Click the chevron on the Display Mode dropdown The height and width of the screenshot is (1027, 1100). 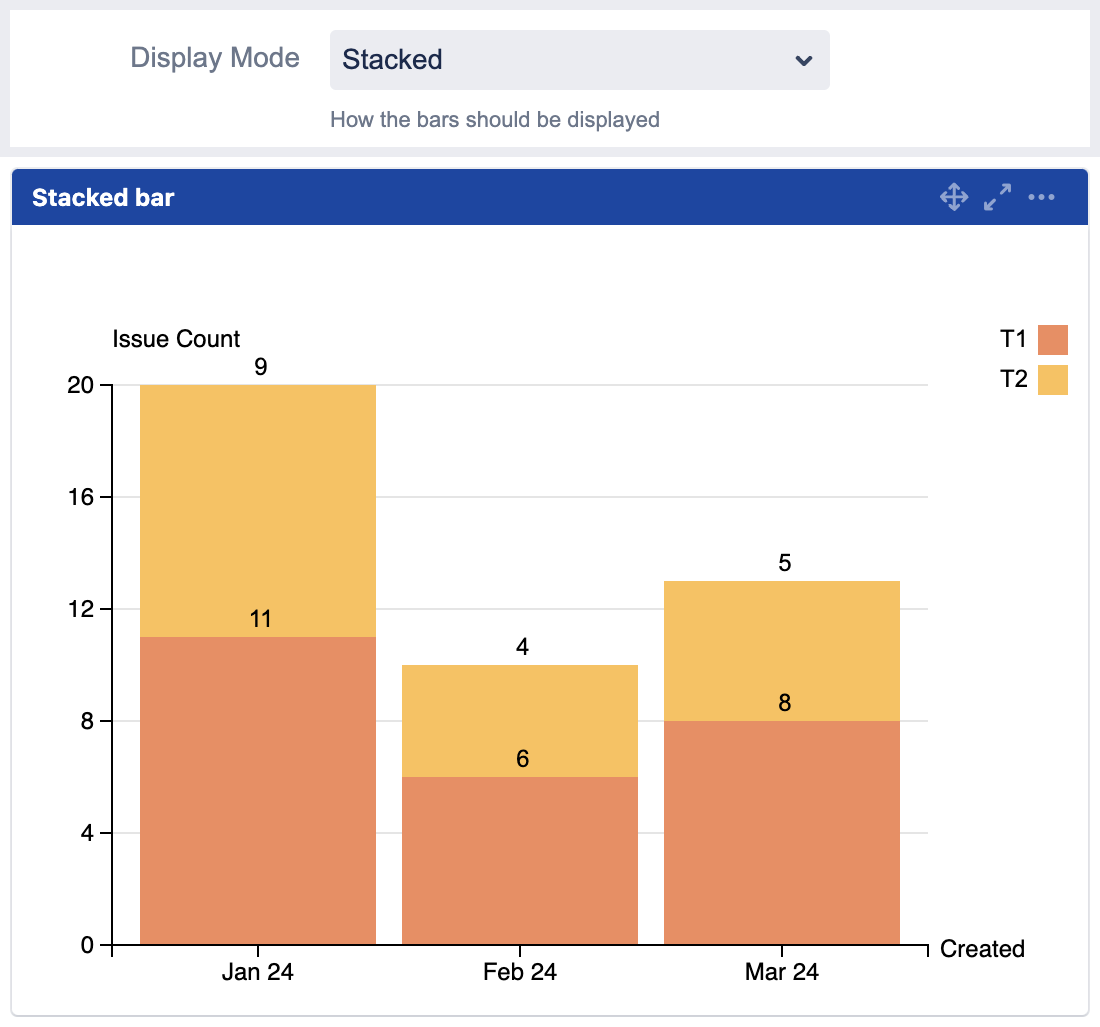(x=805, y=60)
